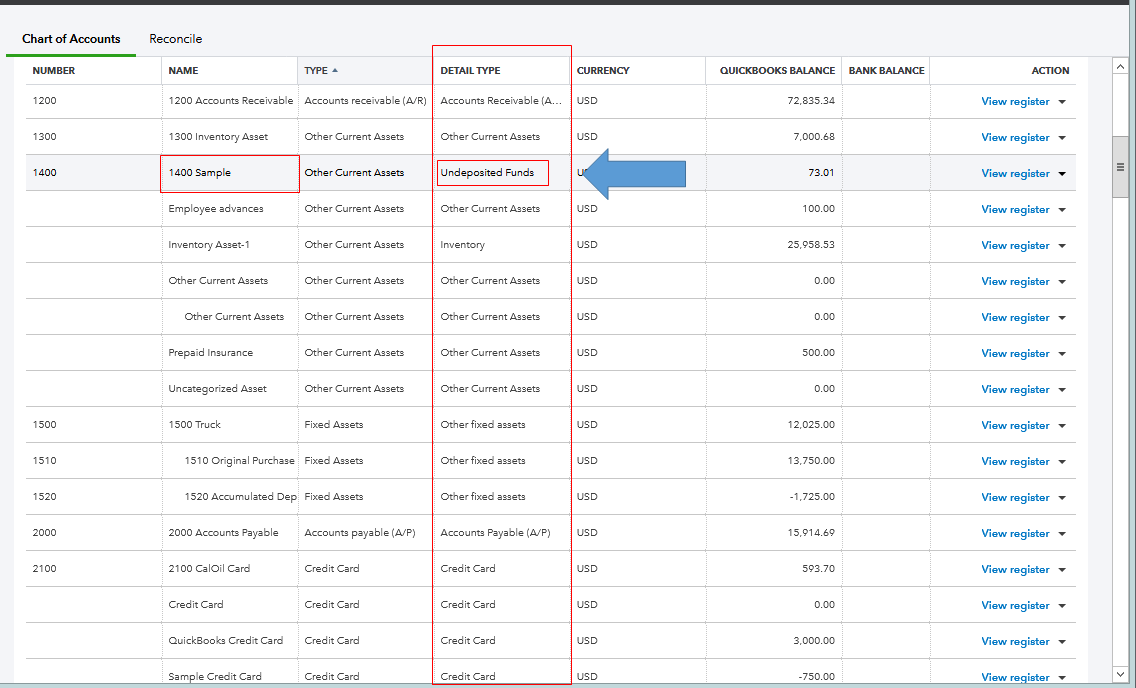View register for the 1400 Sample account
Screen dimensions: 1136x688
click(x=1015, y=172)
